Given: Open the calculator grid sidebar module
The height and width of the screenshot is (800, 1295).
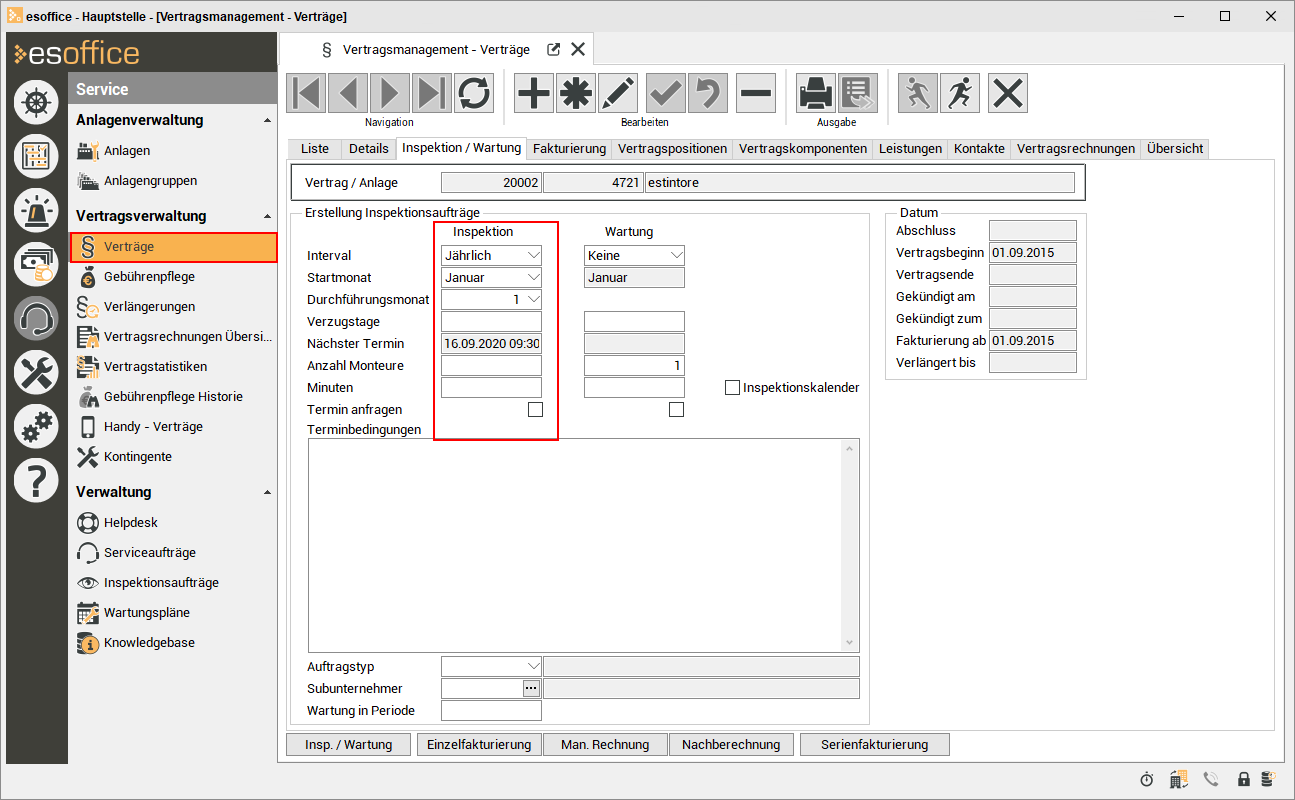Looking at the screenshot, I should point(36,155).
